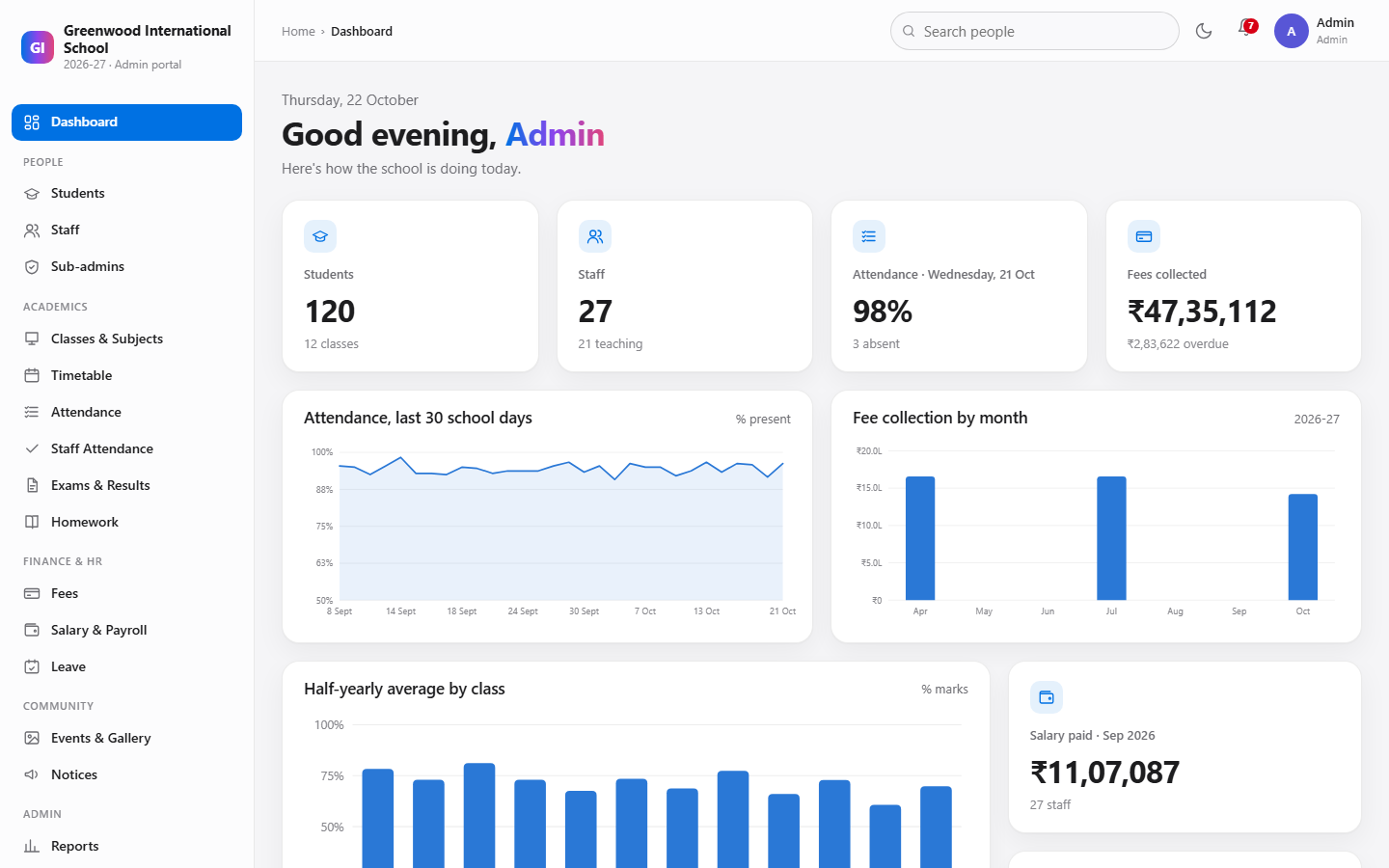The image size is (1389, 868).
Task: Click the GI school logo icon
Action: [38, 46]
